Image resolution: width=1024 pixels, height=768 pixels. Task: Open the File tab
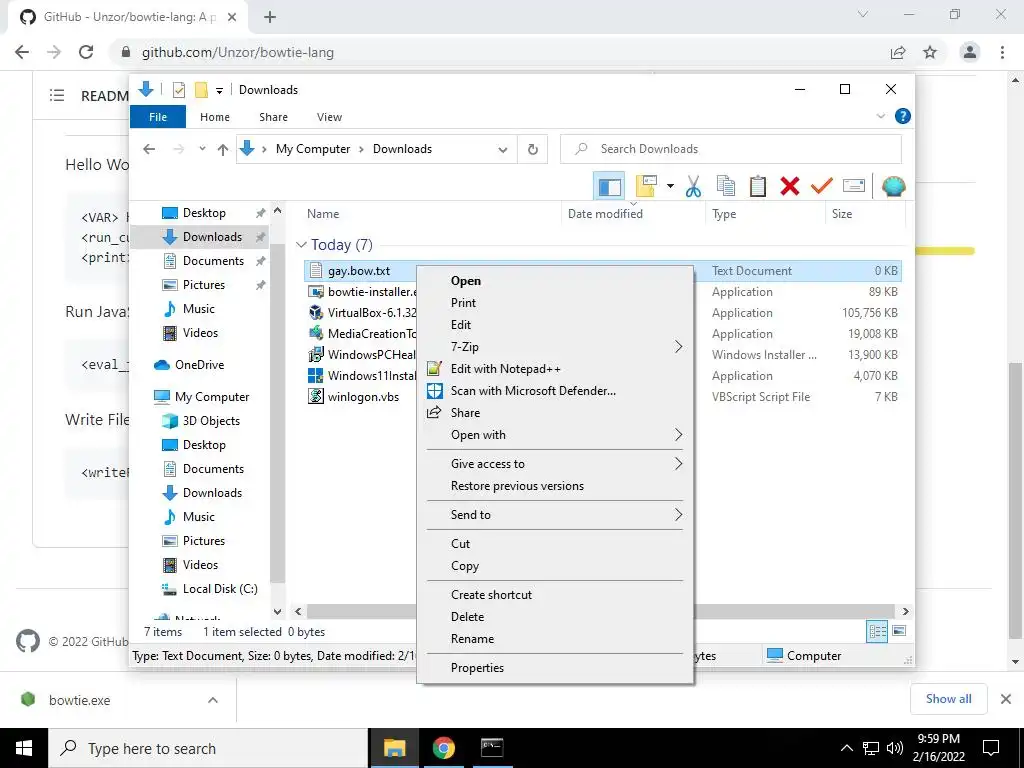[x=158, y=117]
